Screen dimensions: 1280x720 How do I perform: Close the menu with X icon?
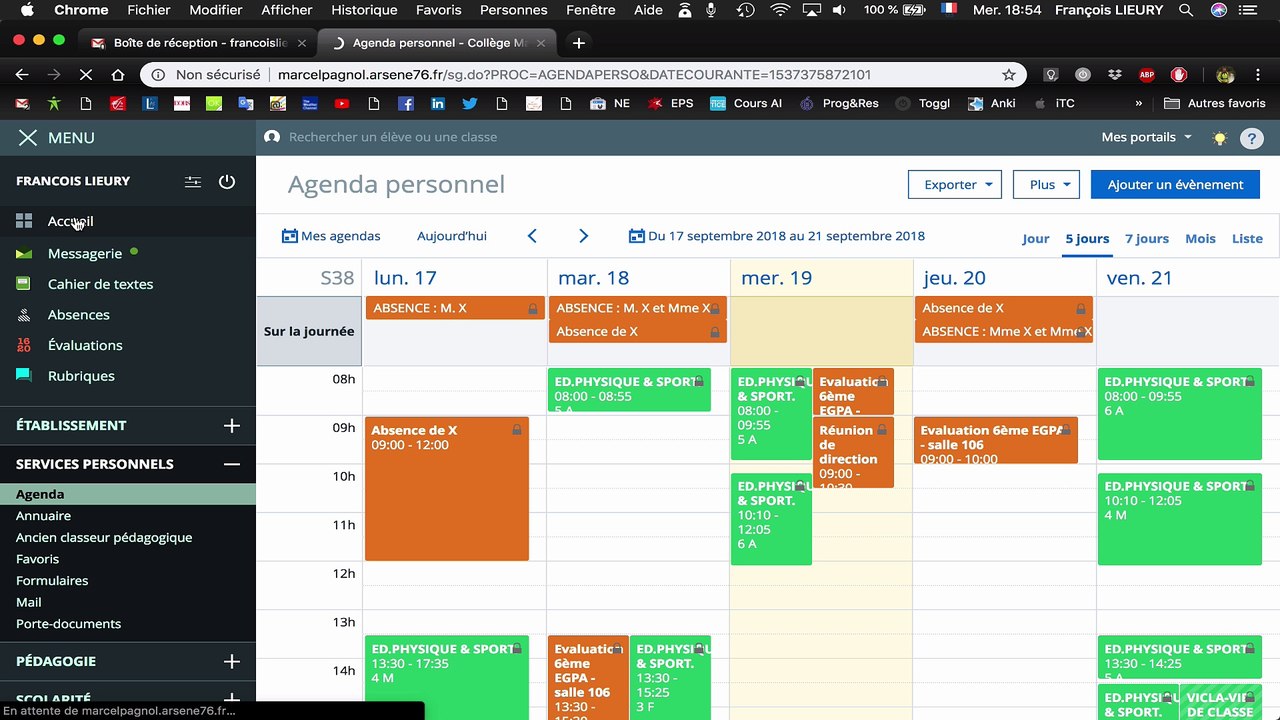click(27, 138)
